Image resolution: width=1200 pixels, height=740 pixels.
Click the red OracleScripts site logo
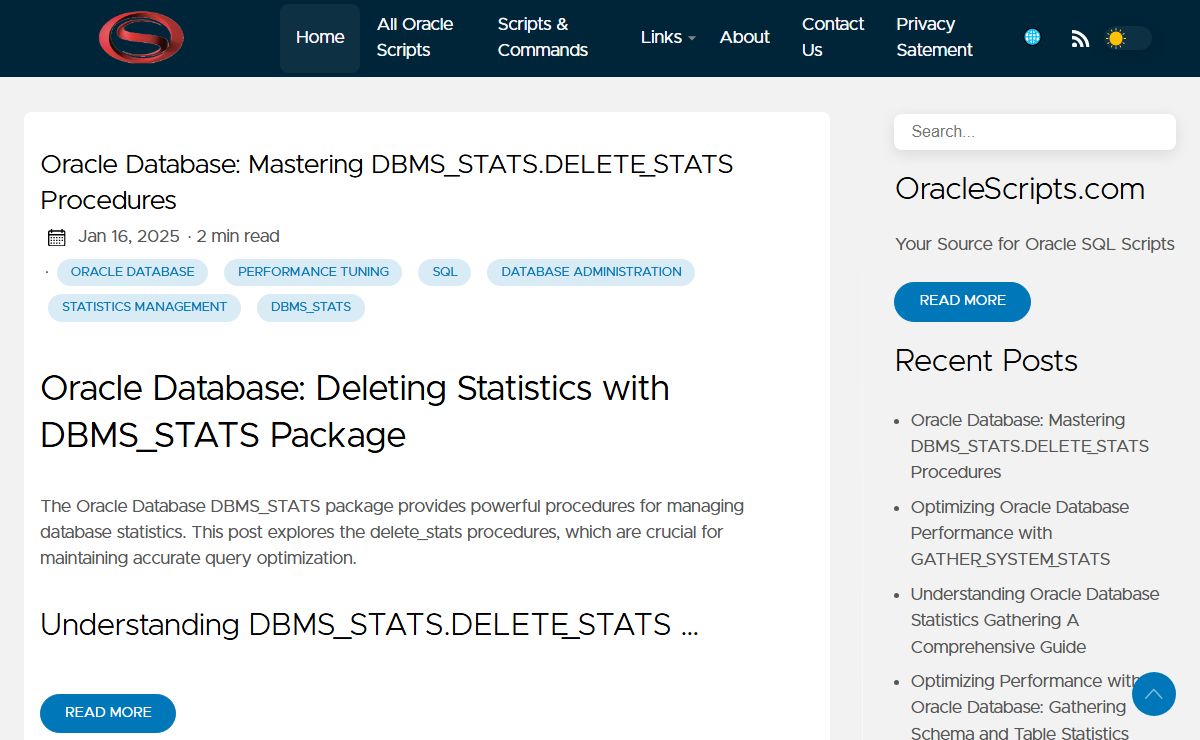click(141, 37)
